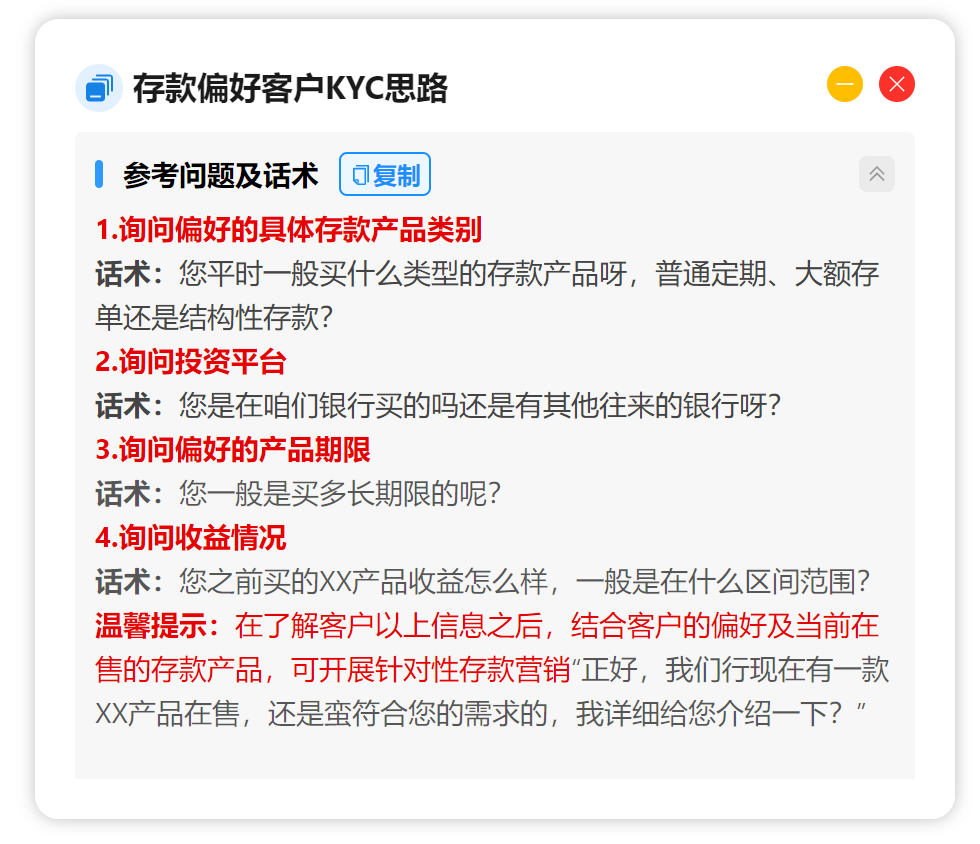This screenshot has width=980, height=844.
Task: Click the red text 可开展针对性存款营销
Action: (430, 670)
